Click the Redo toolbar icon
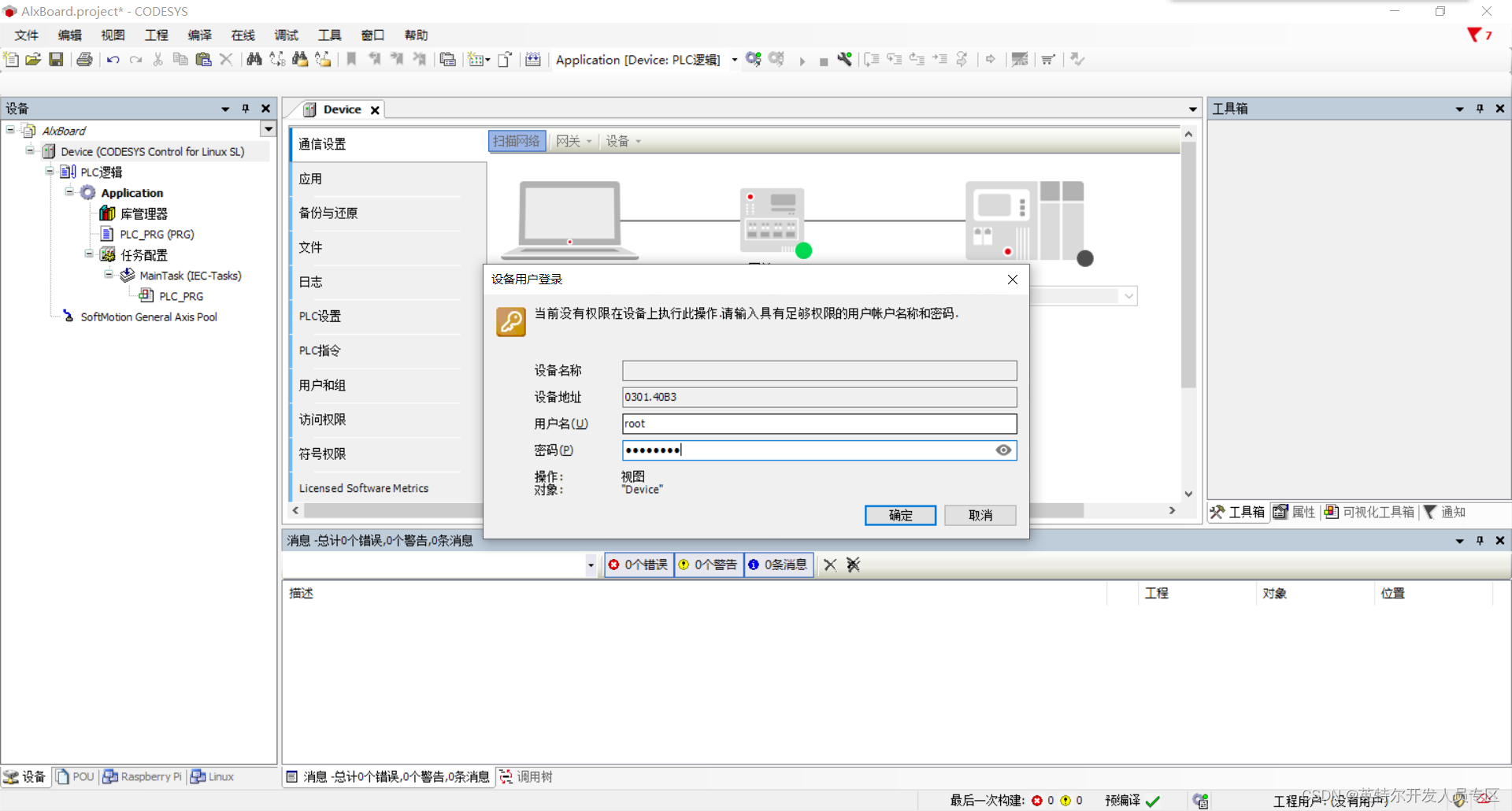Viewport: 1512px width, 811px height. pos(136,60)
